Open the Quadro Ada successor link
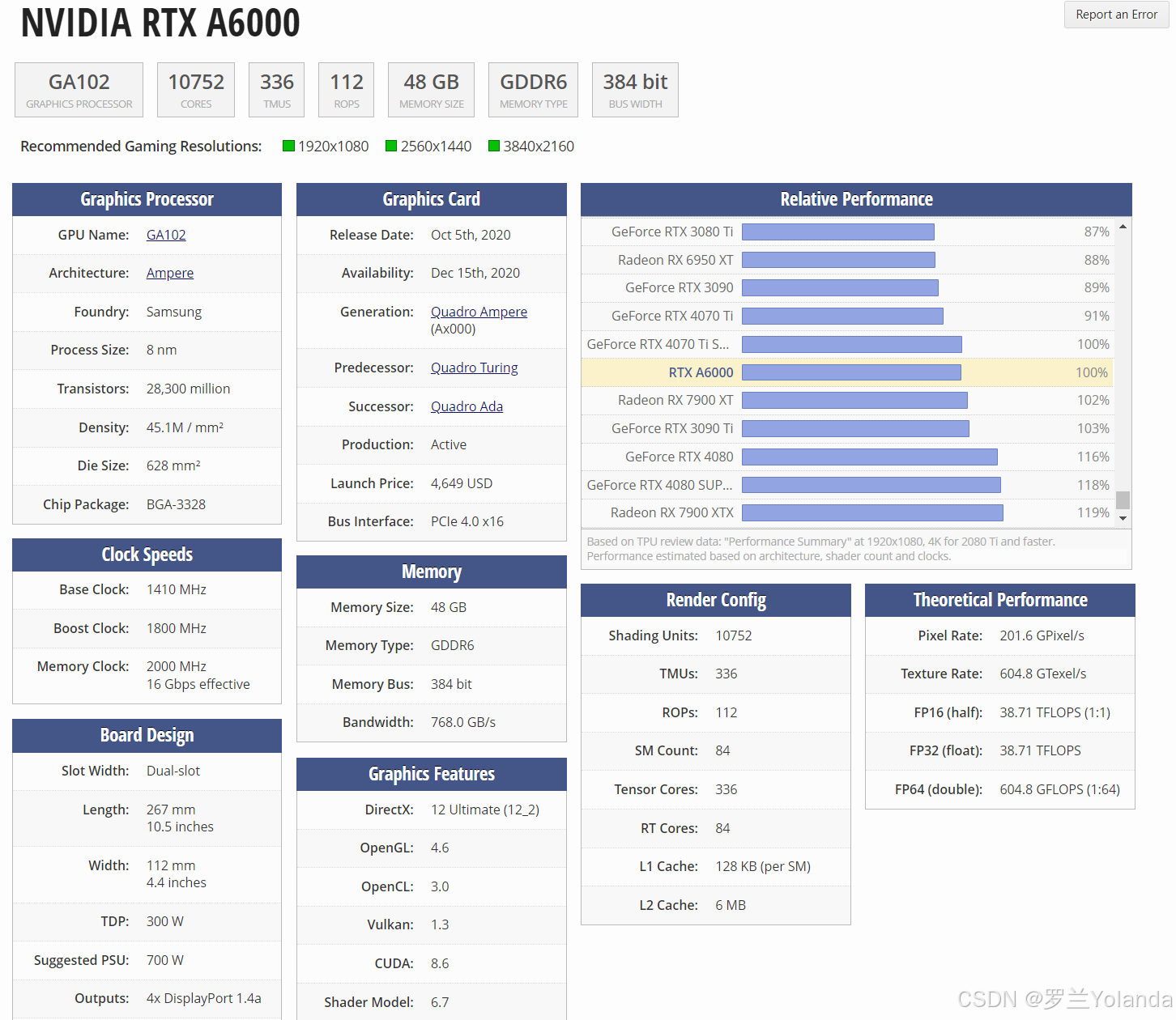The height and width of the screenshot is (1020, 1176). [467, 406]
